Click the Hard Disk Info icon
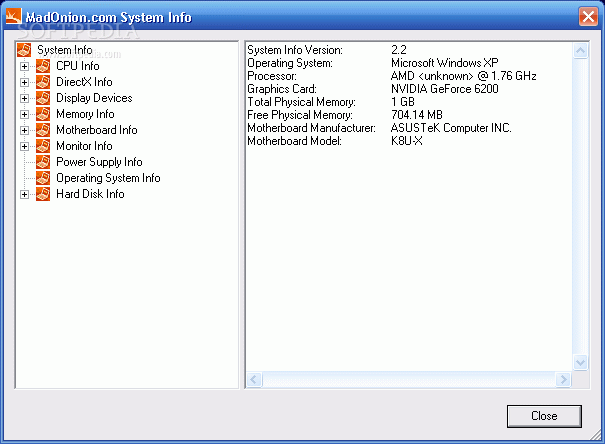Viewport: 605px width, 444px height. click(x=43, y=194)
